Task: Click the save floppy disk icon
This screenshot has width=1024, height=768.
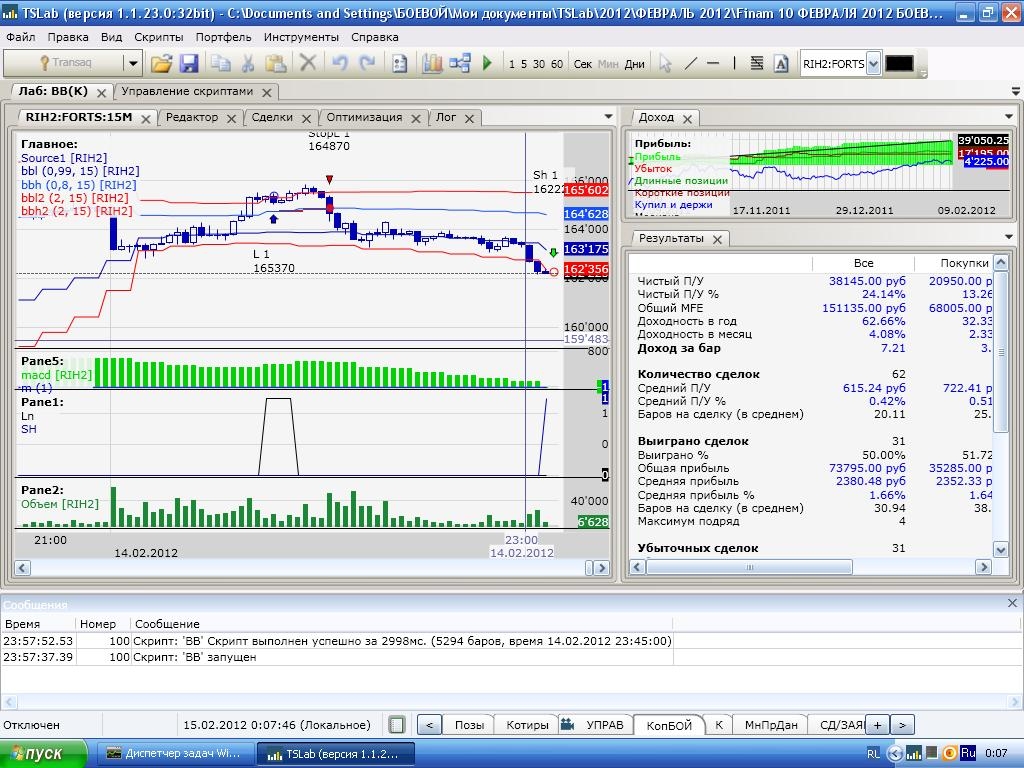Action: pos(188,64)
